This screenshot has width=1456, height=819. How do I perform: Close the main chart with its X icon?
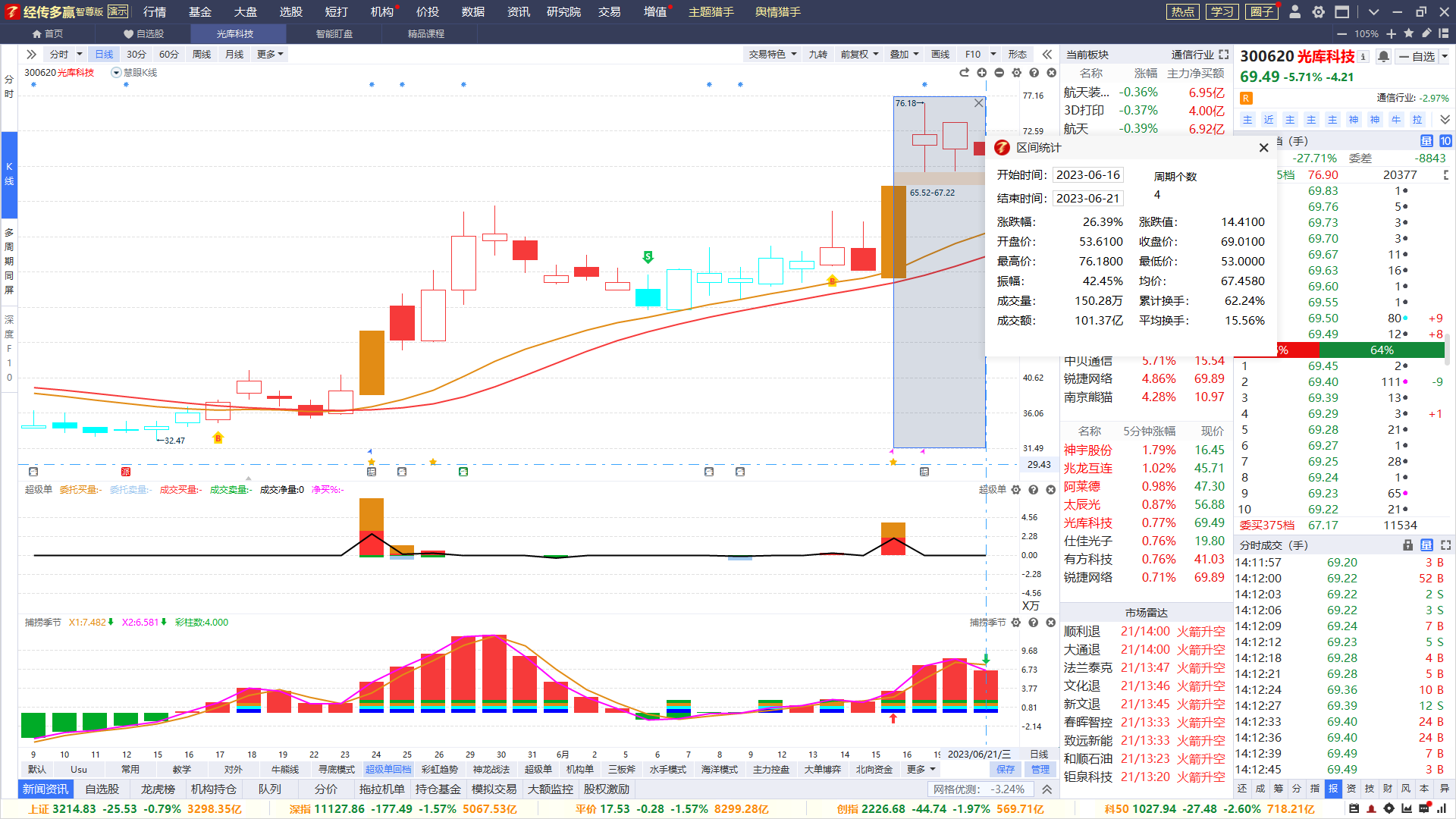(1052, 73)
